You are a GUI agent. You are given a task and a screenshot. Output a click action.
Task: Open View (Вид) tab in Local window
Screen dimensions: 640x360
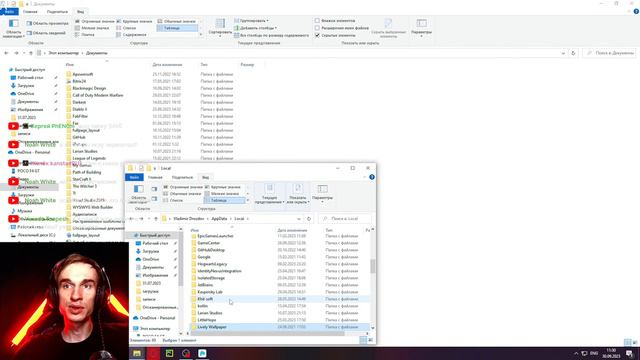205,178
